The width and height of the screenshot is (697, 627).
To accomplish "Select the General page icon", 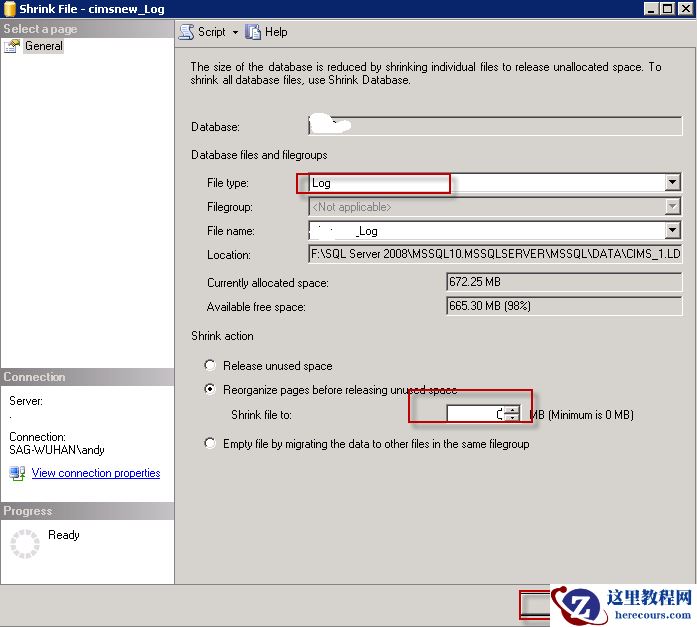I will pyautogui.click(x=12, y=46).
